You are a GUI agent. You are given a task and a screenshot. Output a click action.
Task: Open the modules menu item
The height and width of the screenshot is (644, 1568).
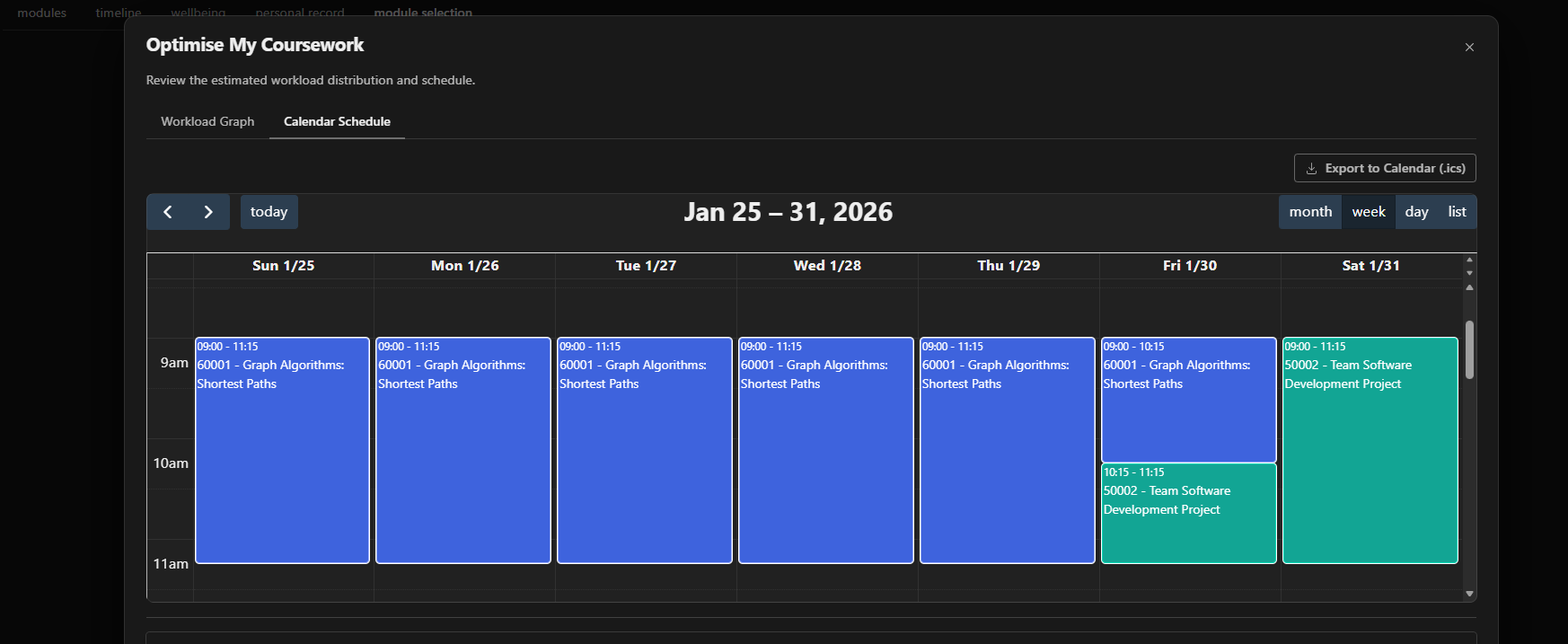40,13
